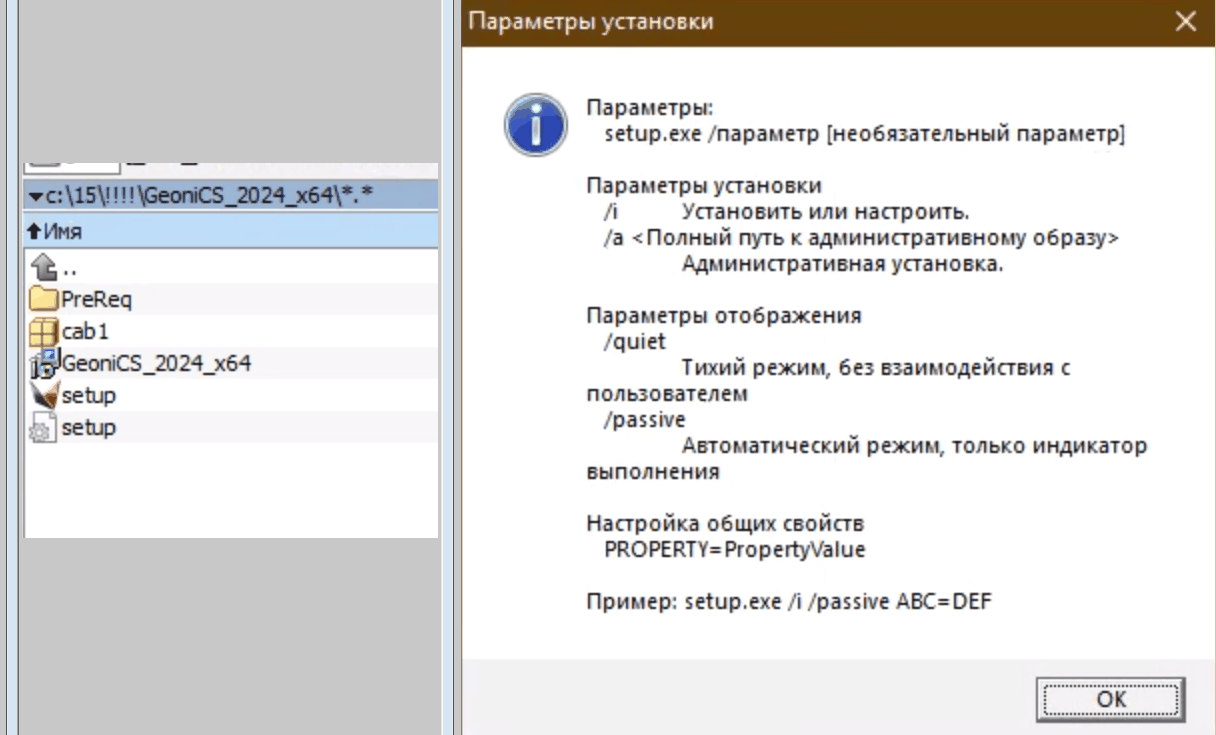Click the setup executable application icon
Viewport: 1216px width, 735px height.
click(45, 396)
